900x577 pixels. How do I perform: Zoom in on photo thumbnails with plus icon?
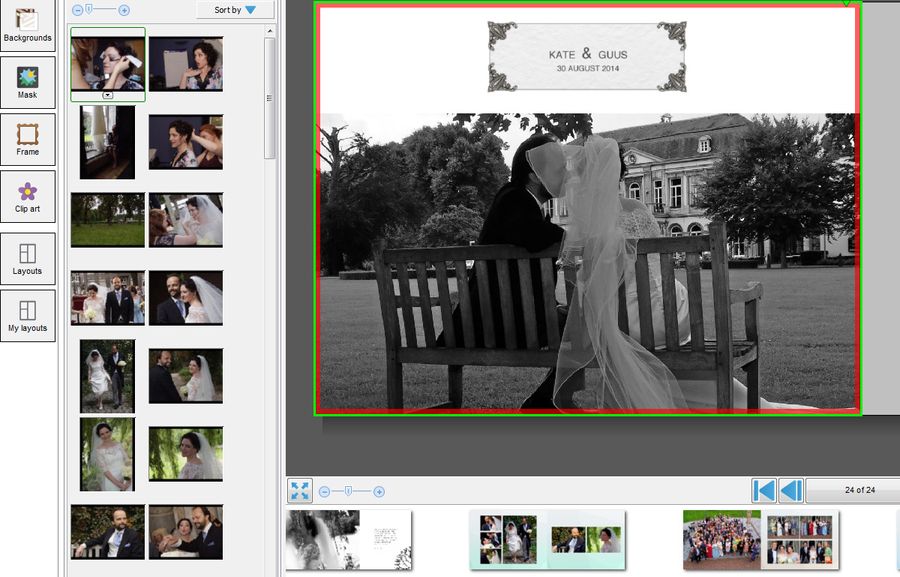tap(123, 9)
